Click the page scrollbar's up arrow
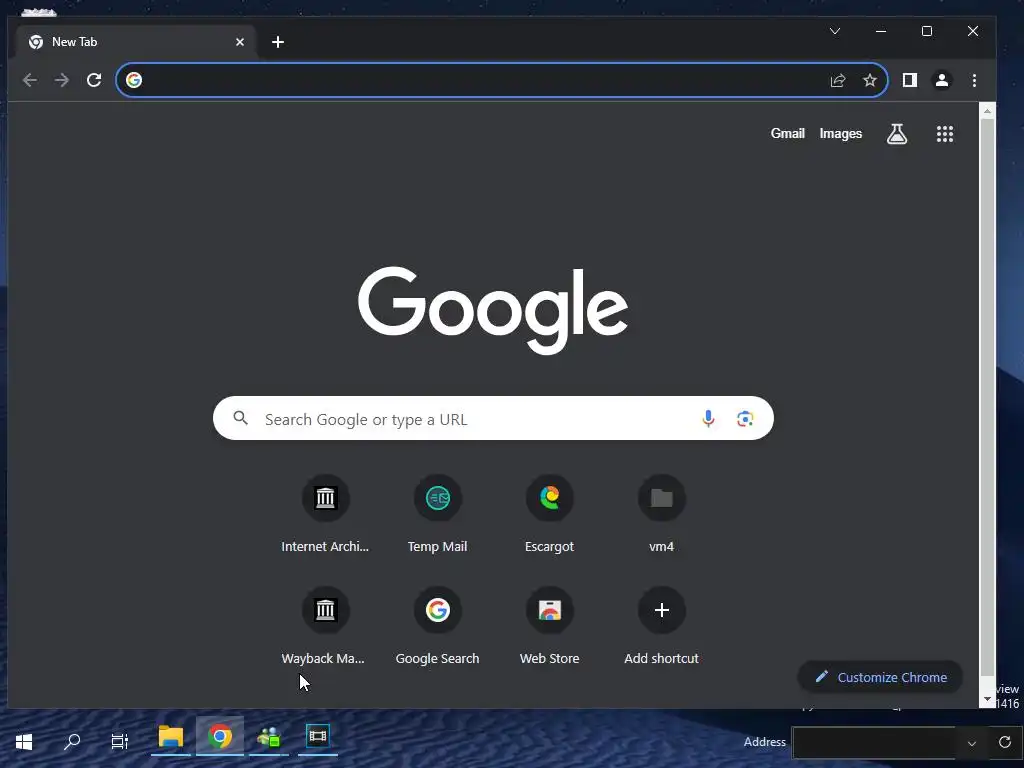 click(987, 111)
